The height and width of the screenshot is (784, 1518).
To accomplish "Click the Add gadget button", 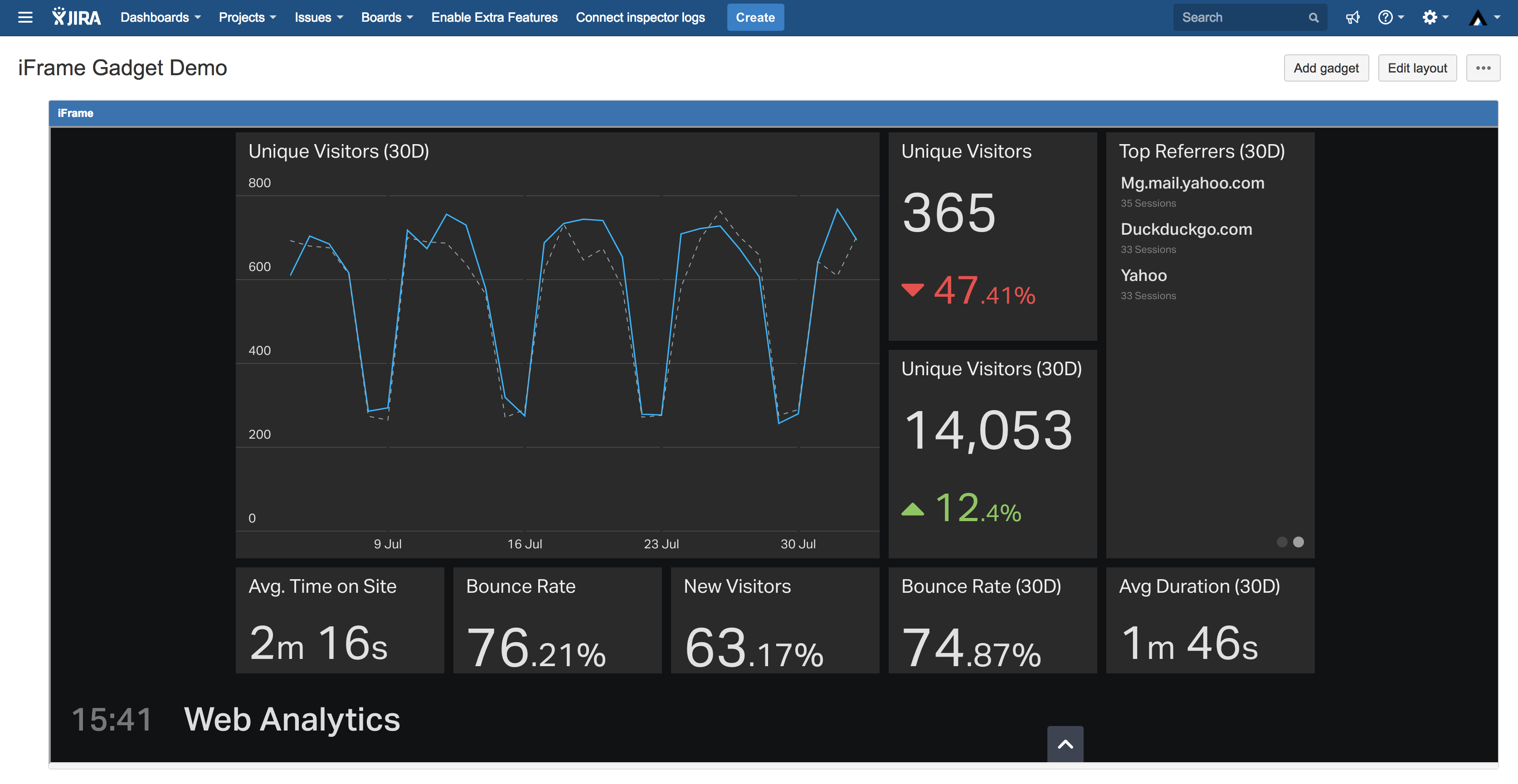I will tap(1326, 68).
